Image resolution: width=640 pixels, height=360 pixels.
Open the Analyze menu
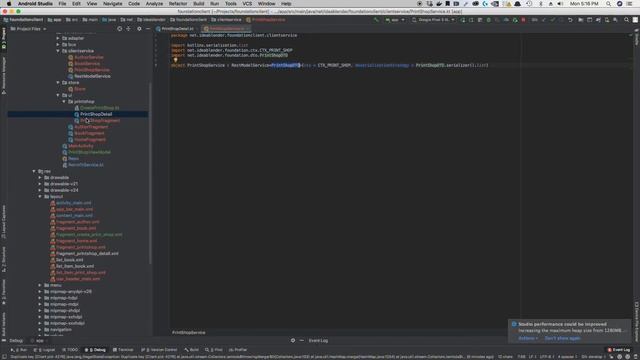(x=154, y=4)
